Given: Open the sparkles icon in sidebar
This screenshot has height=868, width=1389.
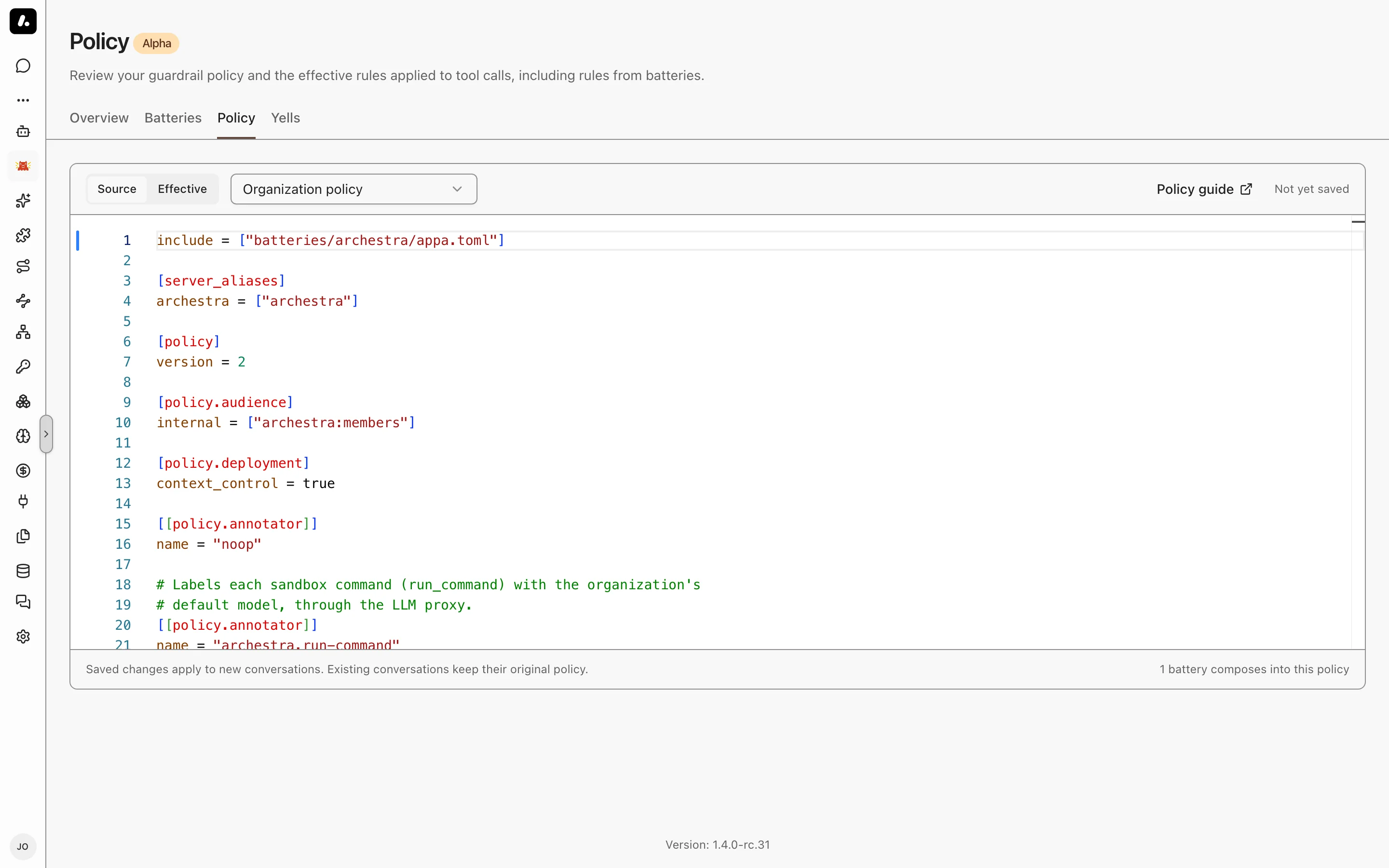Looking at the screenshot, I should tap(23, 200).
